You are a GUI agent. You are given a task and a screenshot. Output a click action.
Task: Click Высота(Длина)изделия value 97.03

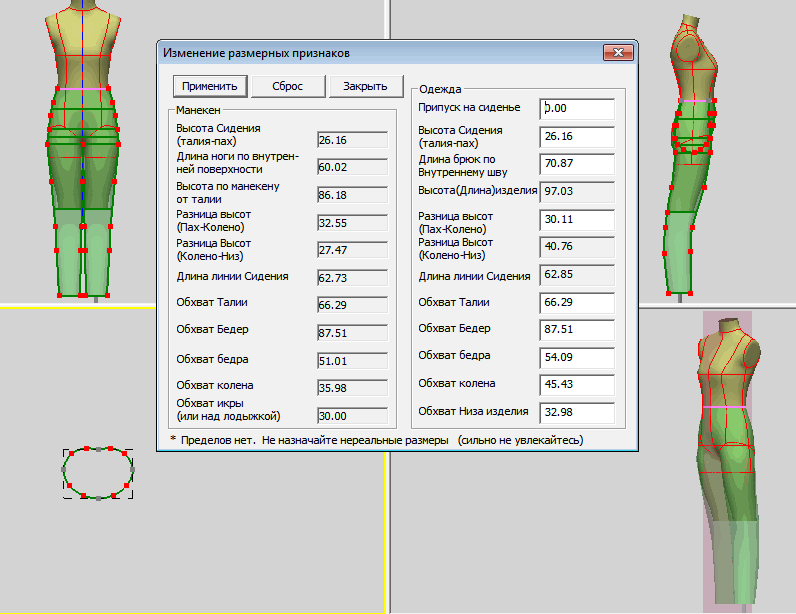point(577,191)
